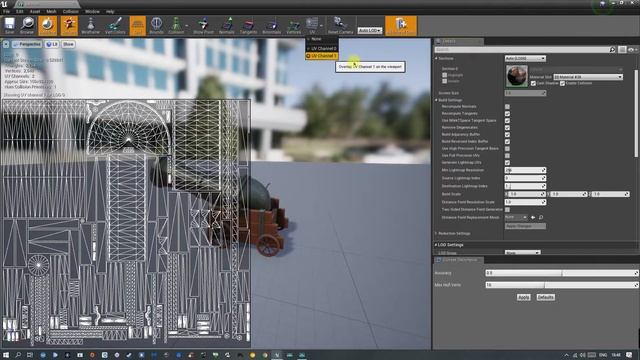Toggle the Binormals display icon

271,25
